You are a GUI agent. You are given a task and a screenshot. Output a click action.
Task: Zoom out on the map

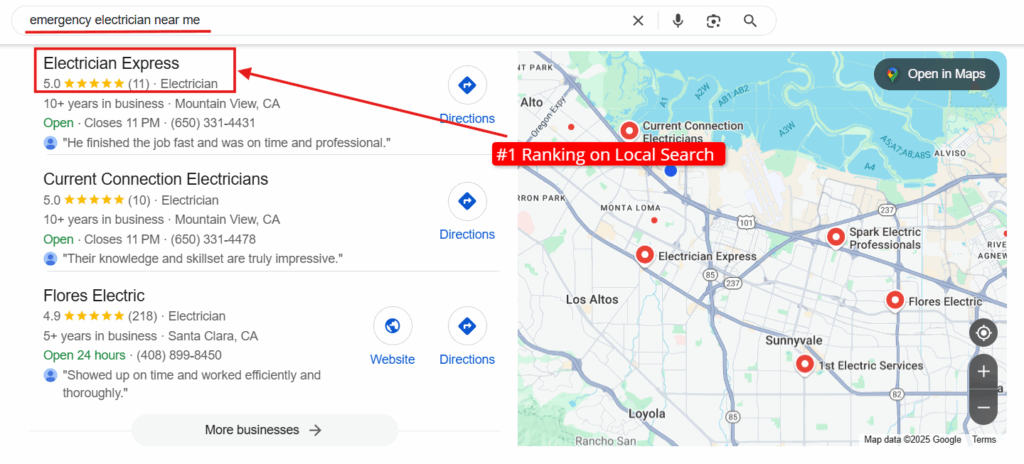coord(983,408)
